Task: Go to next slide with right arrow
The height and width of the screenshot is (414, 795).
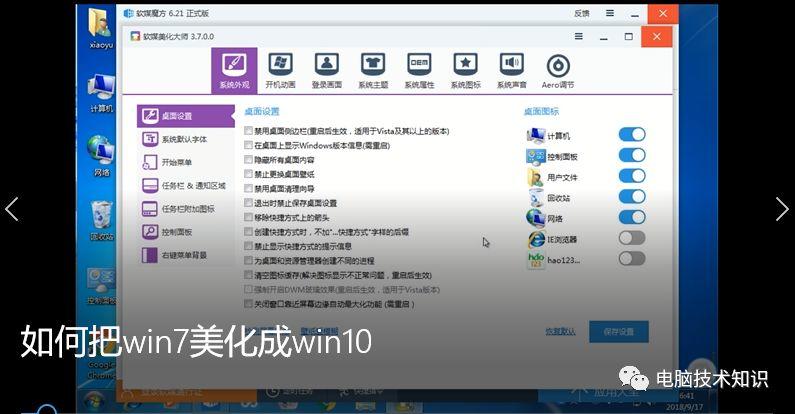Action: pos(782,209)
